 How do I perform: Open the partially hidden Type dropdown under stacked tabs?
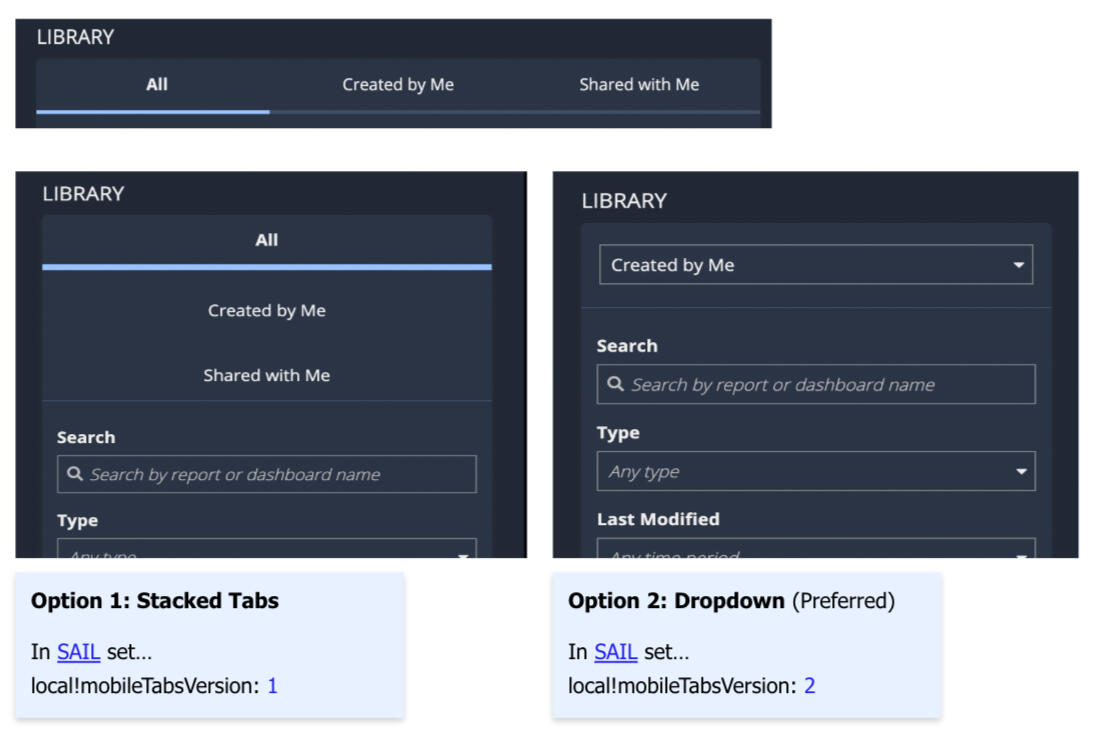[x=266, y=551]
